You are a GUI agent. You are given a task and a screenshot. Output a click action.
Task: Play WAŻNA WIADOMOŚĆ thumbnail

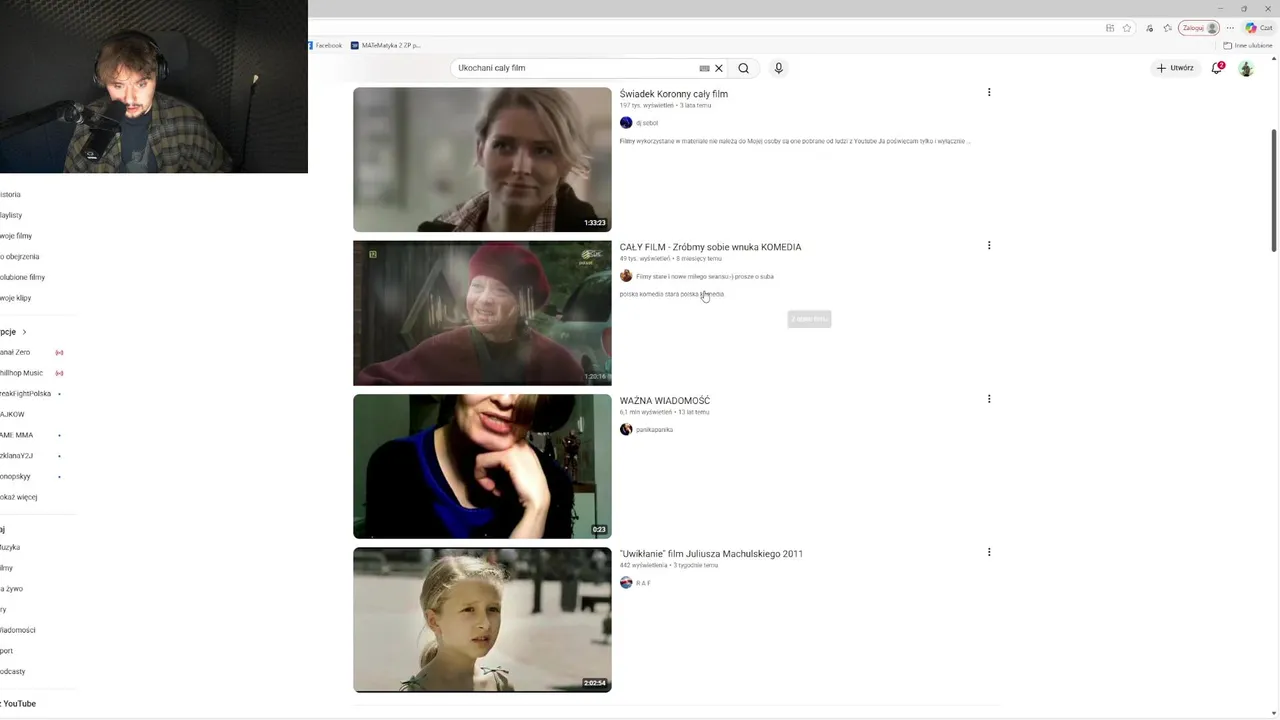[x=482, y=466]
